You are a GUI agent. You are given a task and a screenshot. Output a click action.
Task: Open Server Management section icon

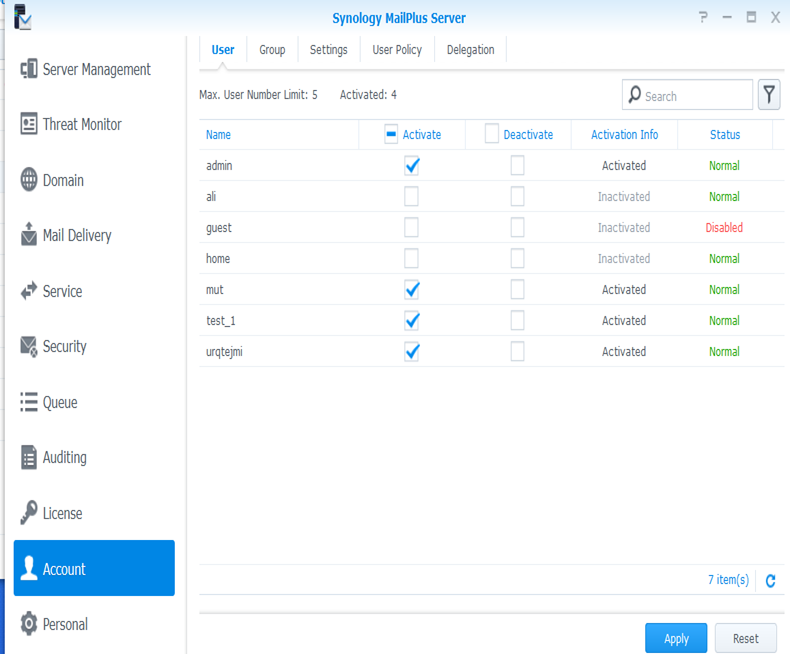click(x=29, y=69)
